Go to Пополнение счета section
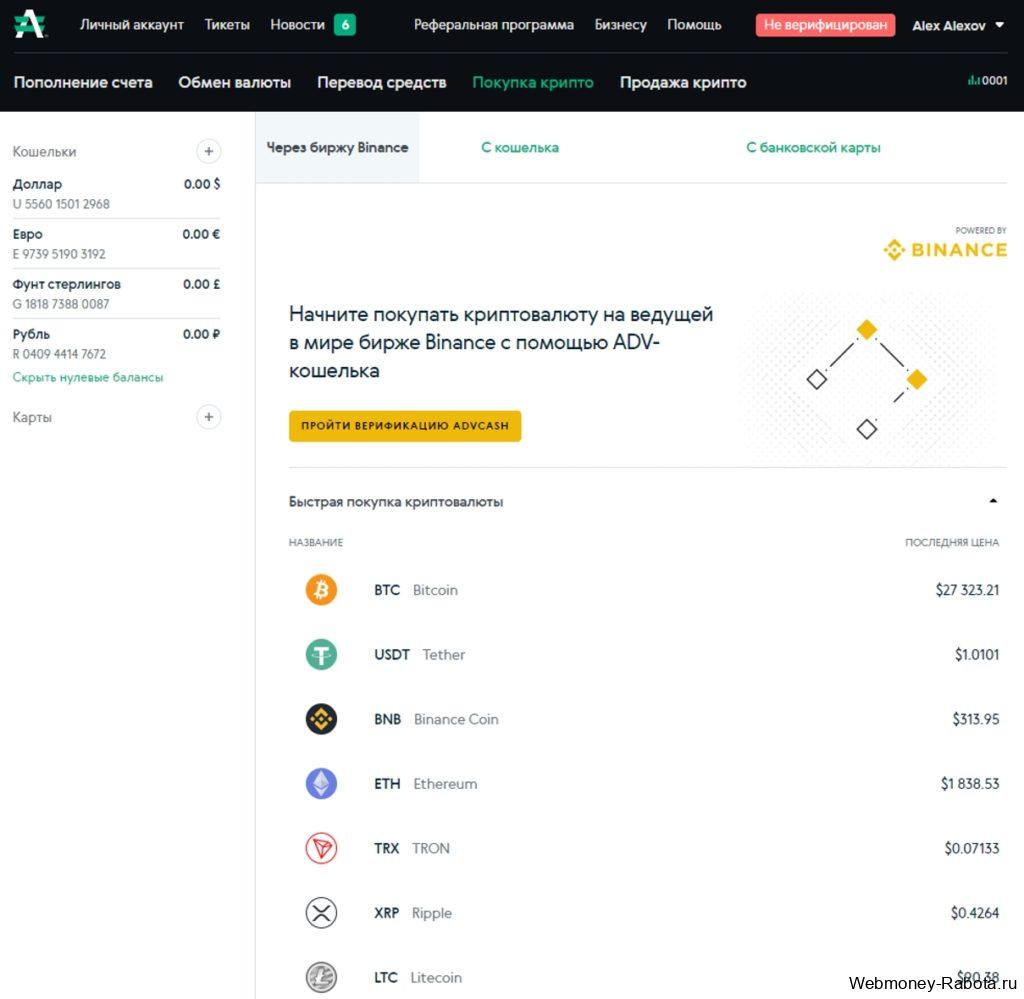Screen dimensions: 1024x999 (x=83, y=82)
